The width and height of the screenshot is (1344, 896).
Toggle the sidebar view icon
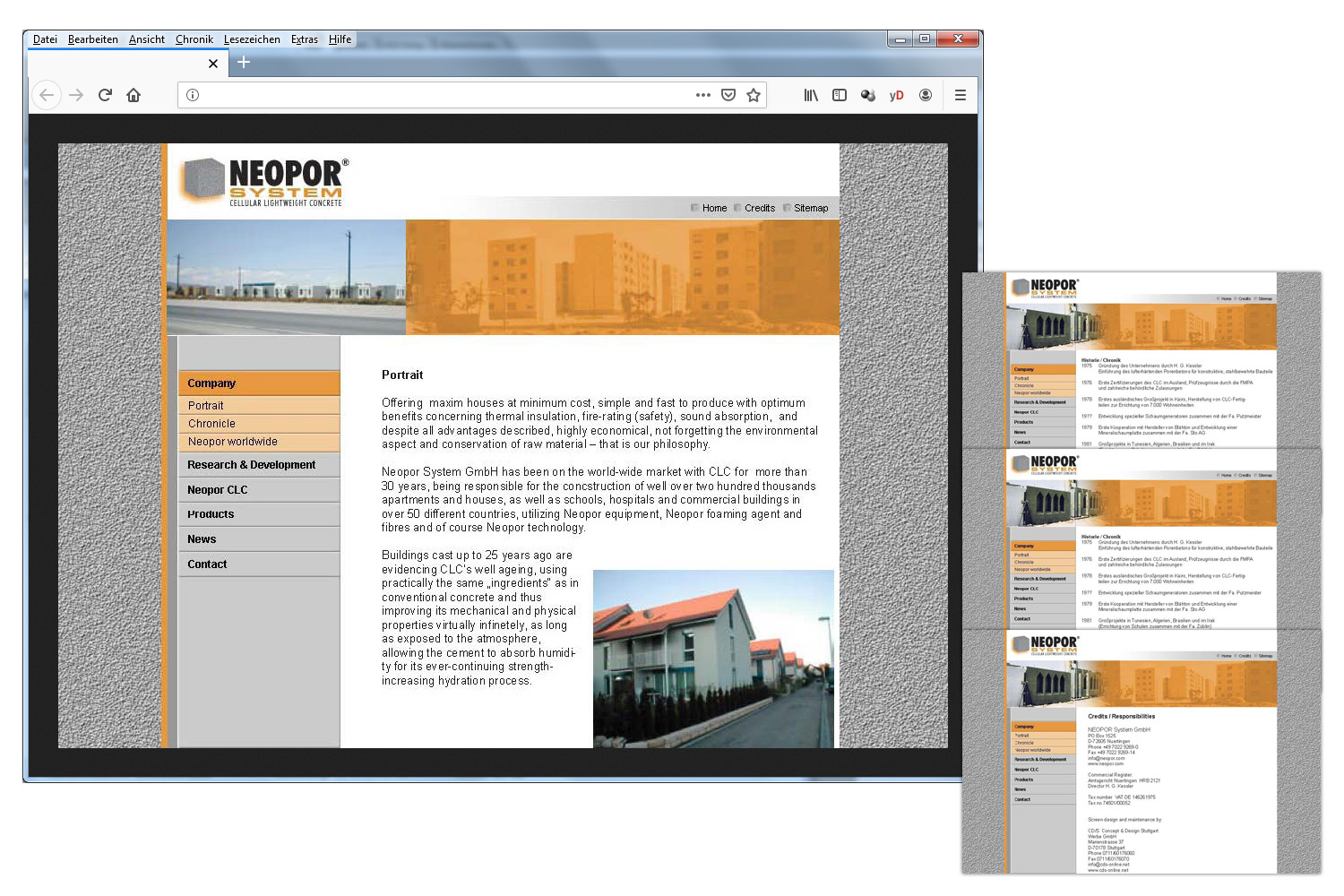840,95
